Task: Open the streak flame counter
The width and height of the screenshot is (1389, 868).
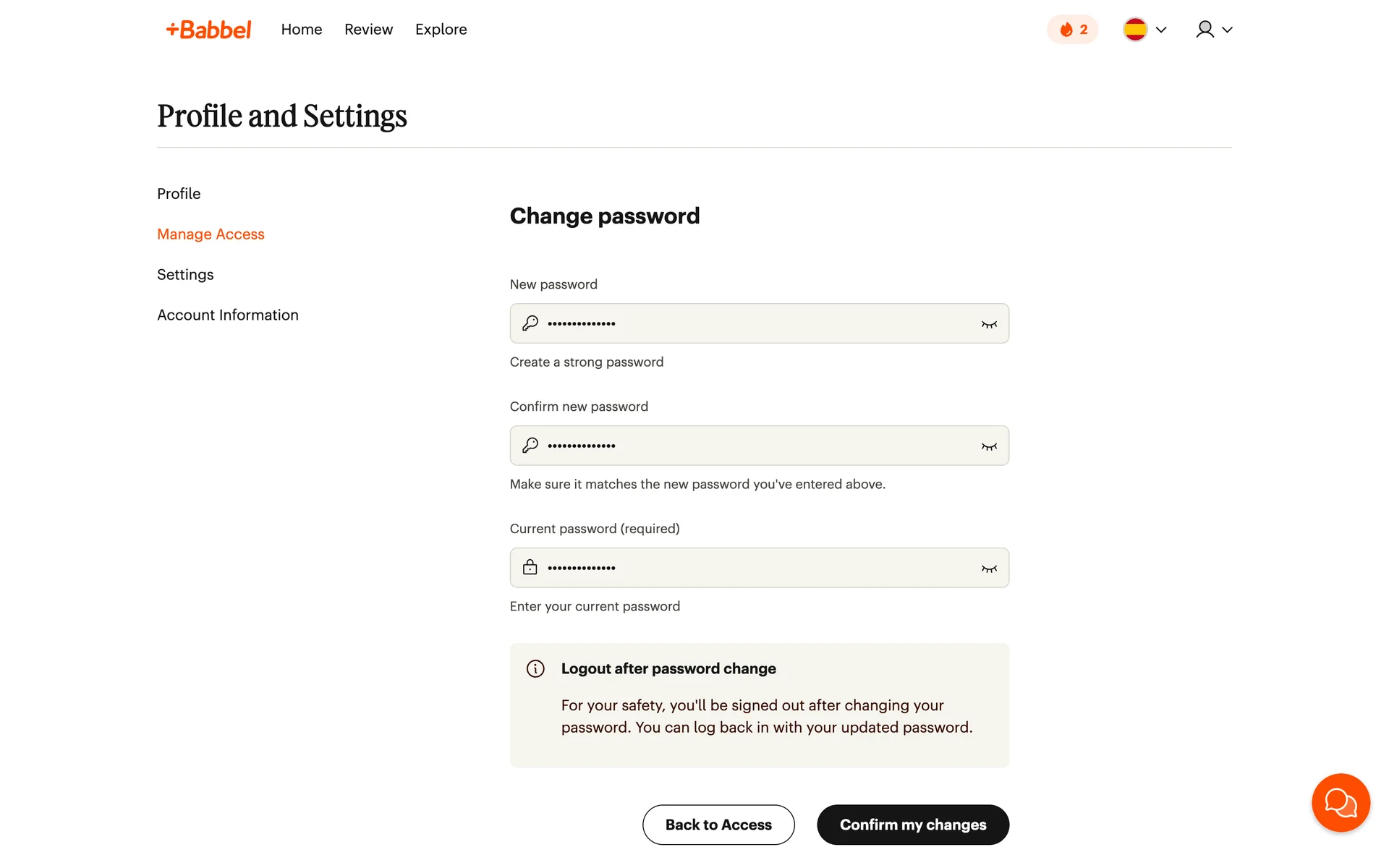Action: (1072, 30)
